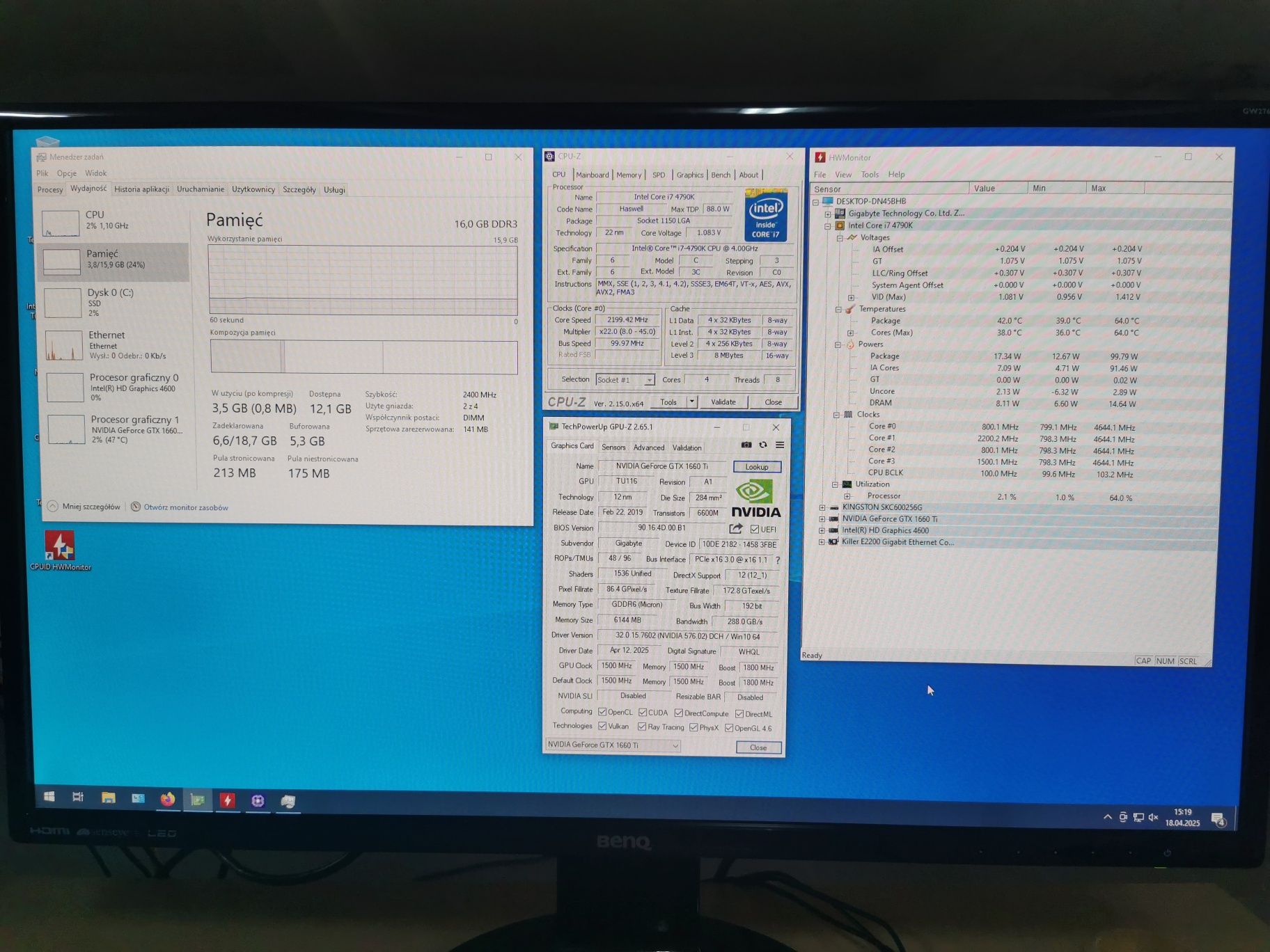Switch to the Mainboard tab in CPU-Z
Viewport: 1270px width, 952px height.
tap(593, 175)
